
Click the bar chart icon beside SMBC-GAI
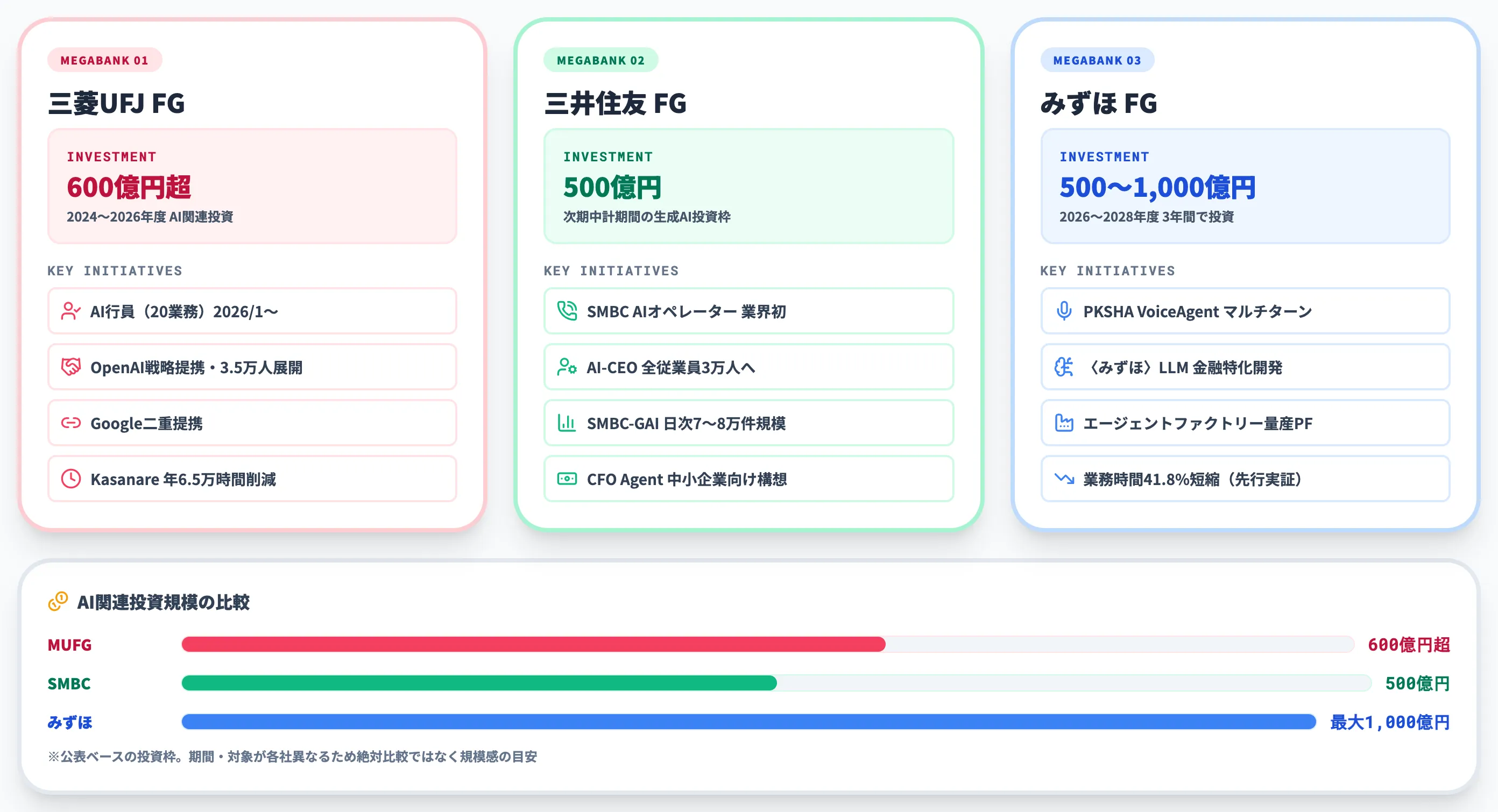(567, 423)
